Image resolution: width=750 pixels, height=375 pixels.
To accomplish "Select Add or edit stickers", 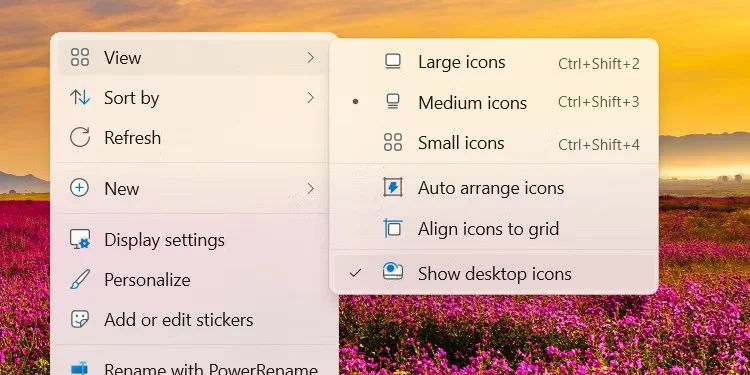I will pyautogui.click(x=195, y=320).
